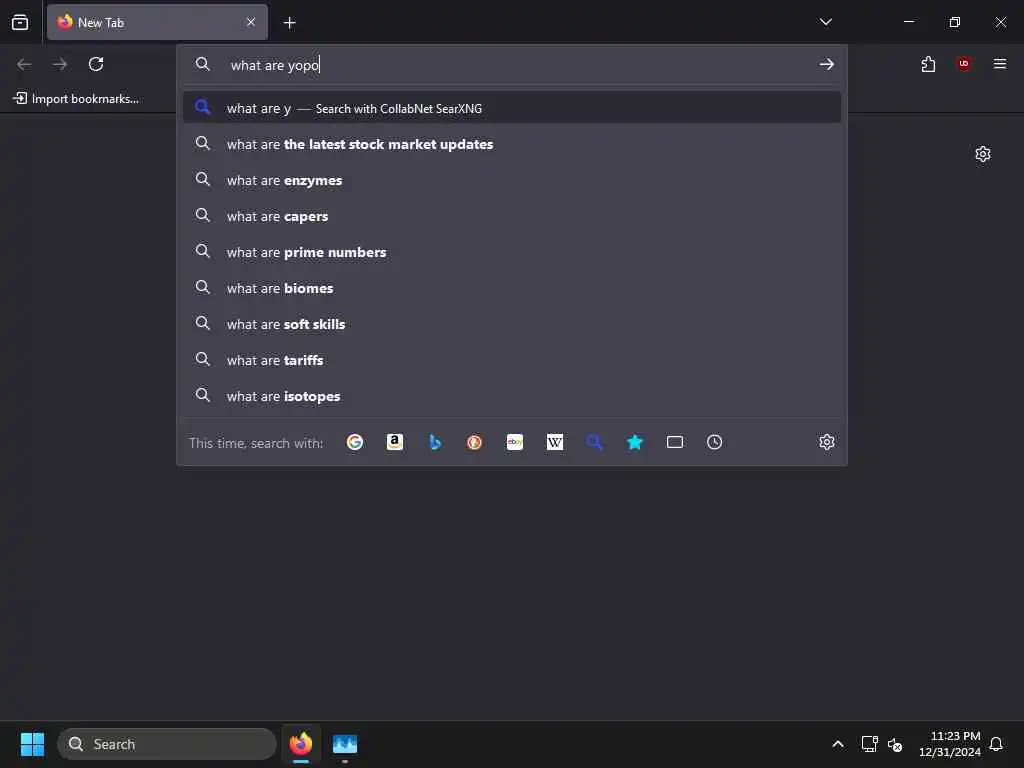Open the Extensions puzzle icon
The image size is (1024, 768).
928,64
